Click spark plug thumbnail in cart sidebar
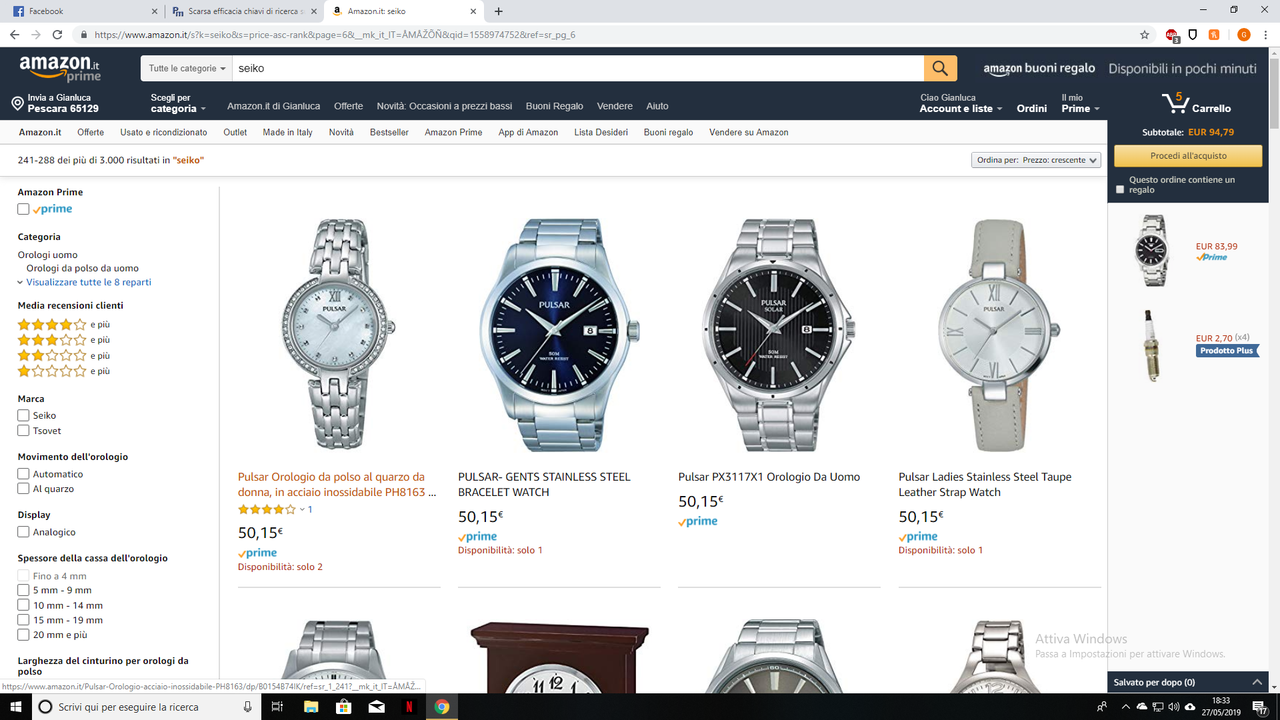This screenshot has height=720, width=1280. (x=1150, y=345)
